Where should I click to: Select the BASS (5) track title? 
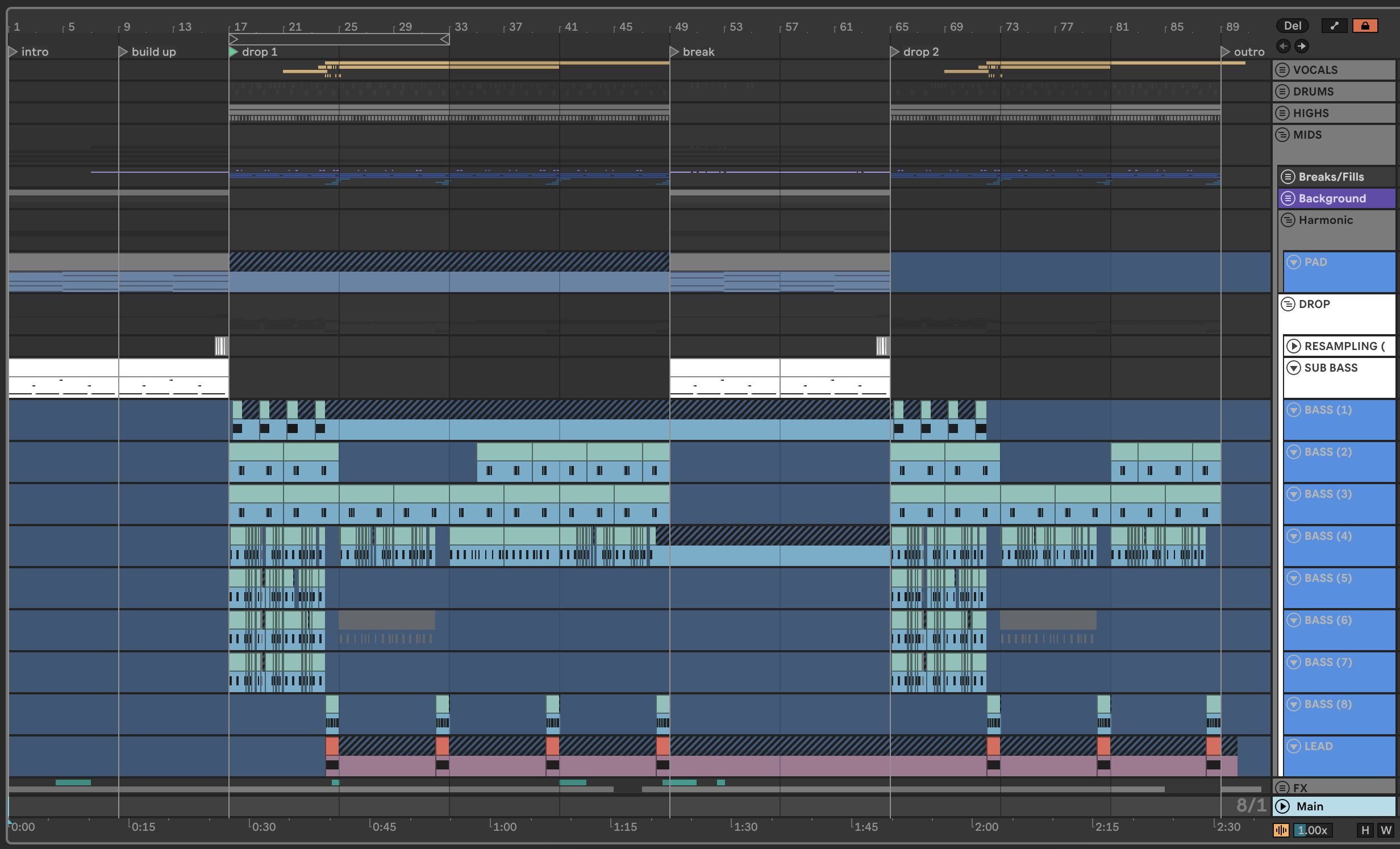point(1328,578)
